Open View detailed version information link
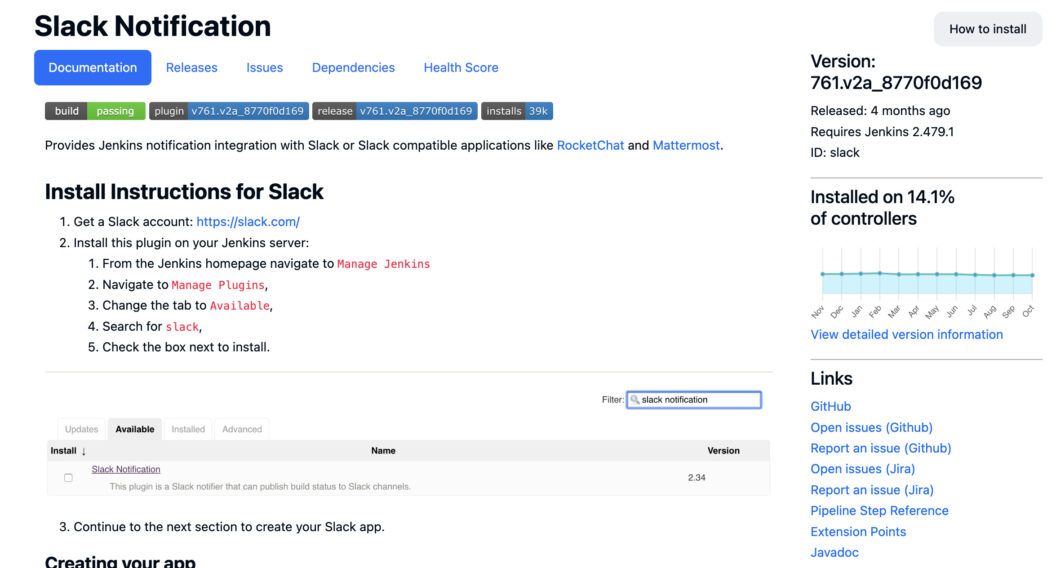The height and width of the screenshot is (568, 1056). 906,334
